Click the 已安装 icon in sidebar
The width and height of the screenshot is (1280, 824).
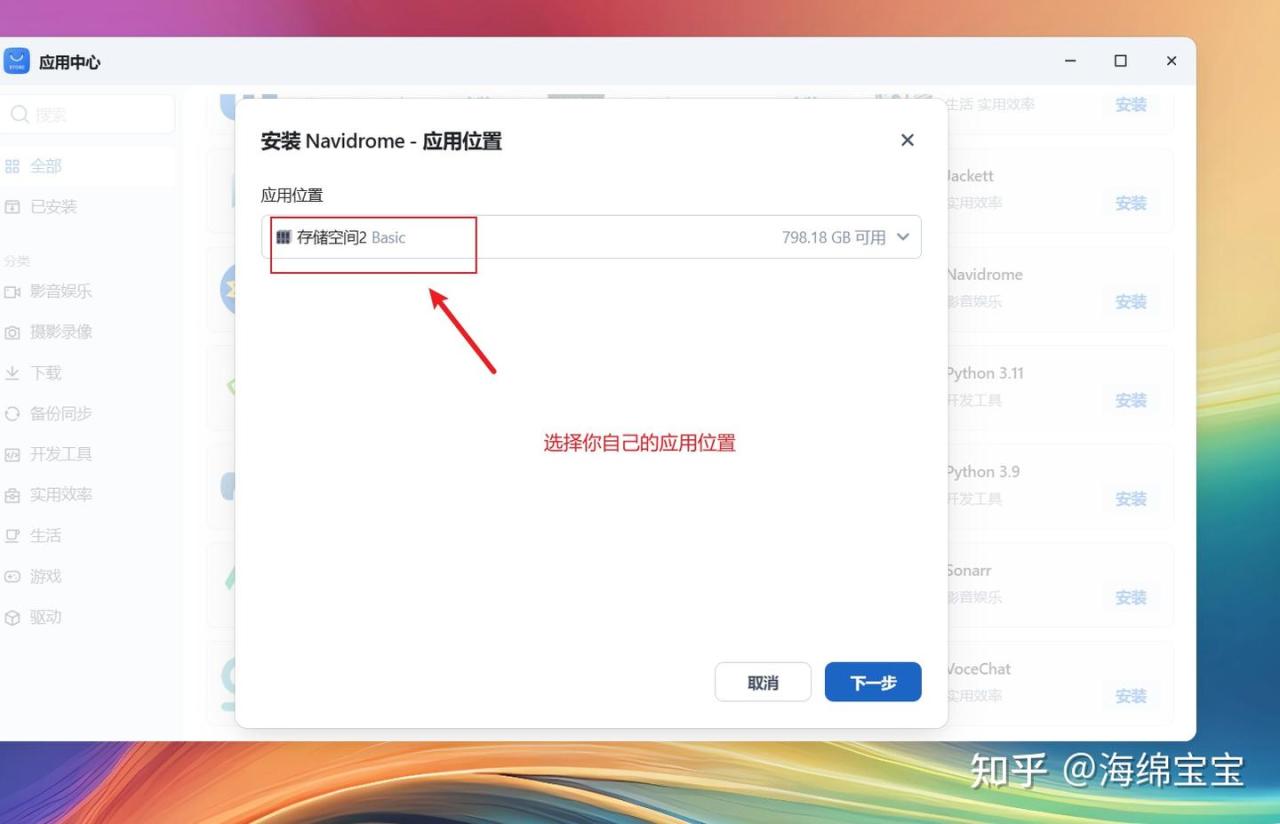tap(12, 207)
